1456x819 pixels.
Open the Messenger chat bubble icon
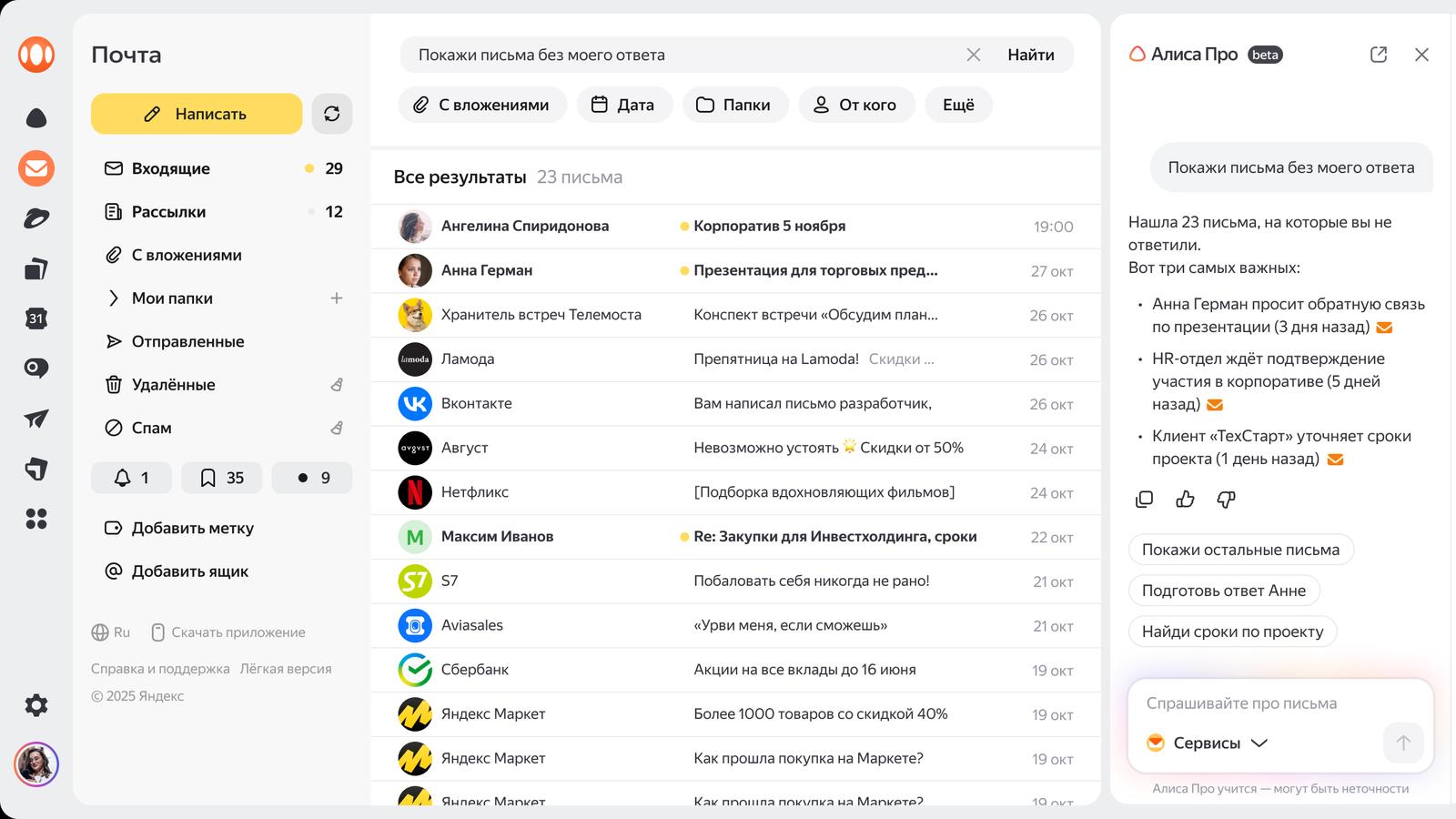click(36, 369)
